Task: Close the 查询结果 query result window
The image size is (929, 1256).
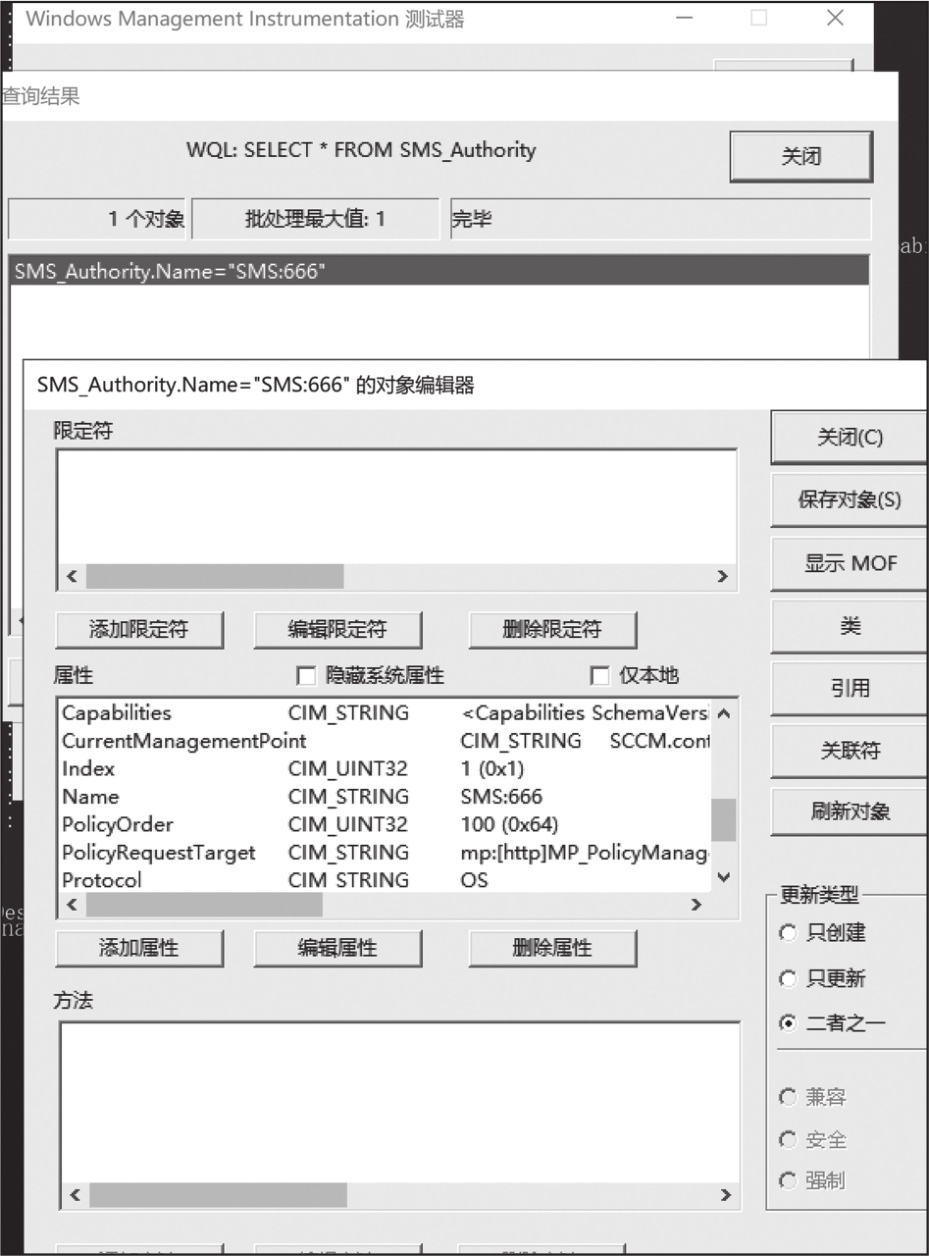Action: (x=801, y=157)
